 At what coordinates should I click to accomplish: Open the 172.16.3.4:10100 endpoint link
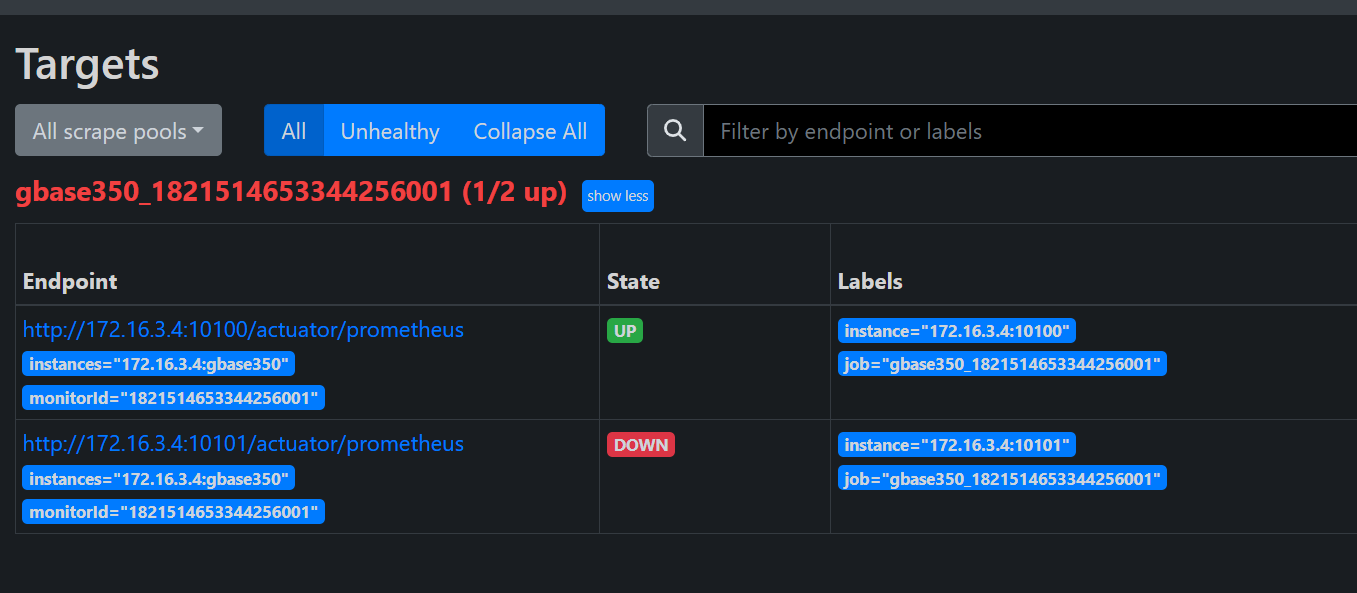(x=243, y=330)
